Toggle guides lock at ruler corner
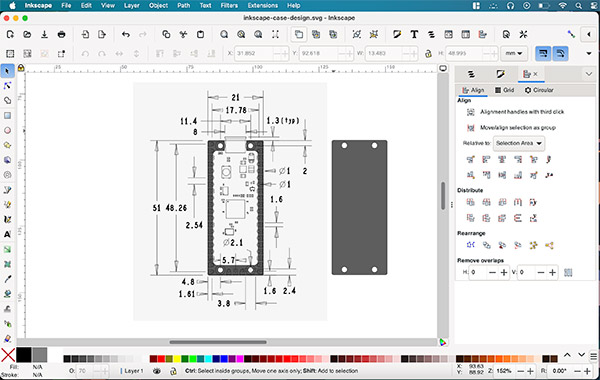 coord(21,68)
